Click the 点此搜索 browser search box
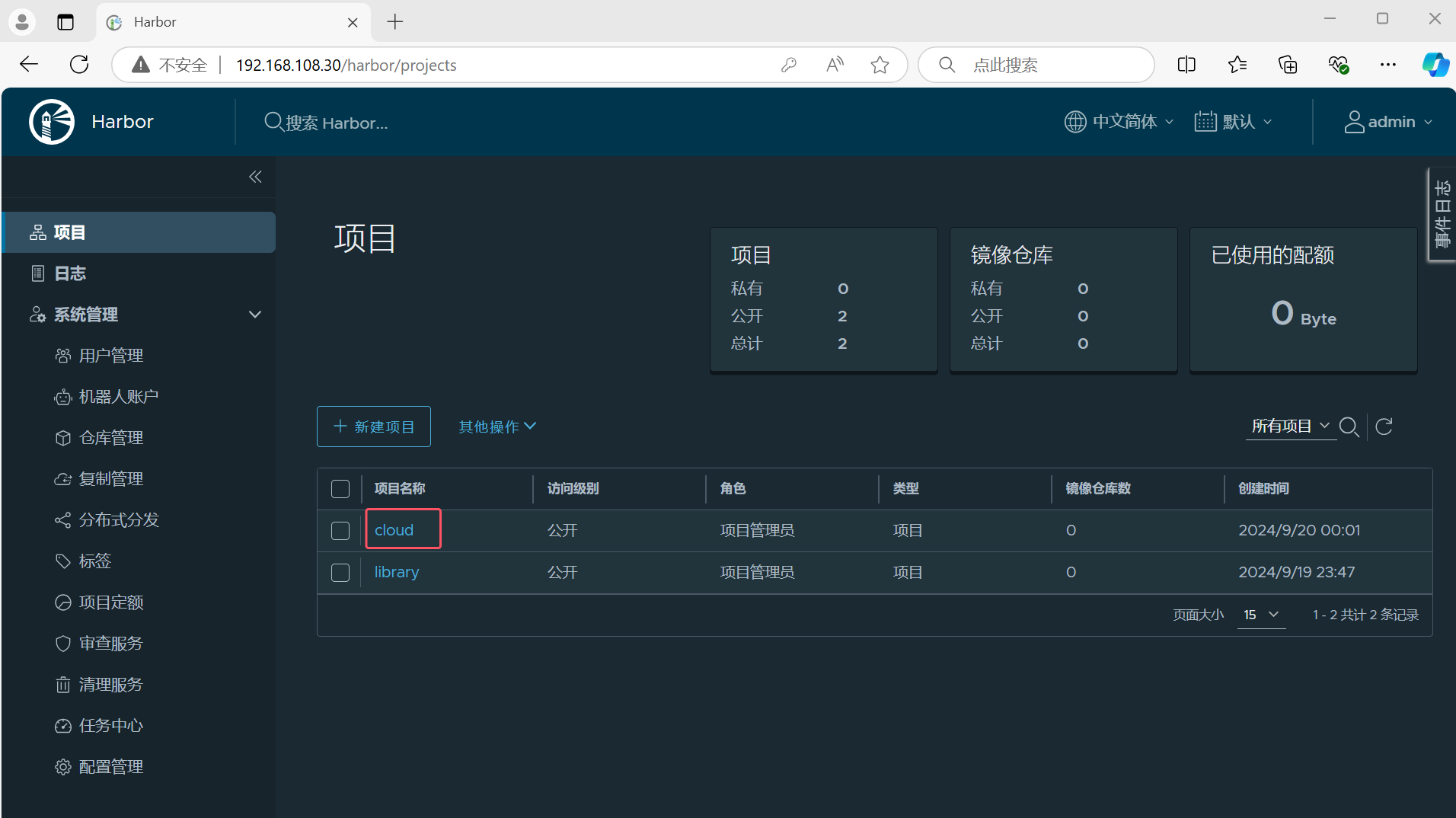This screenshot has height=818, width=1456. point(1036,65)
